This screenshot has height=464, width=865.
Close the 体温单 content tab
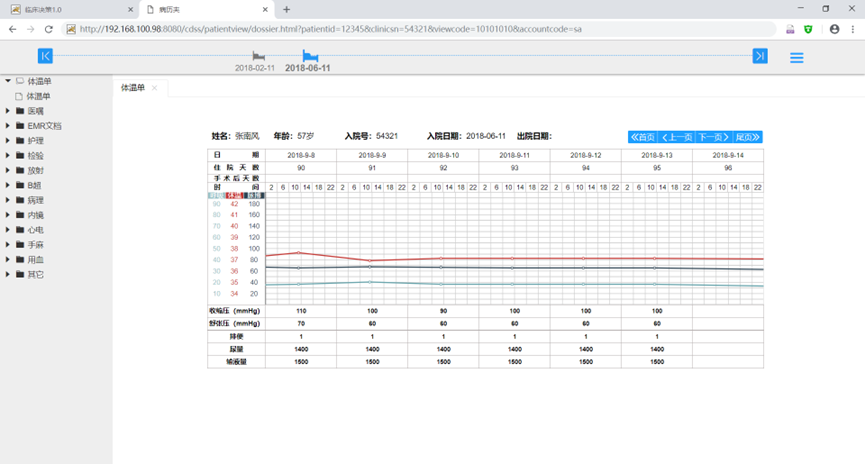[154, 88]
